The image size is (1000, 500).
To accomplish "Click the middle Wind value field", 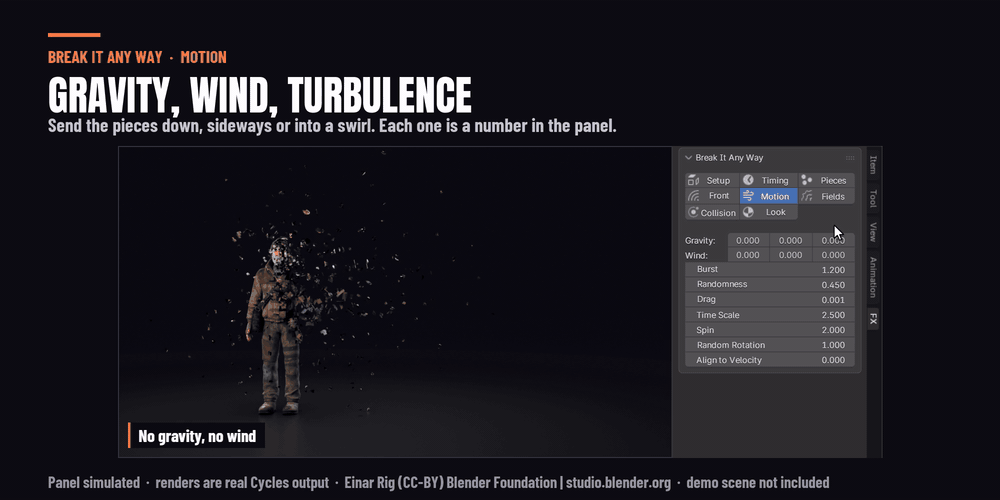I will coord(791,255).
